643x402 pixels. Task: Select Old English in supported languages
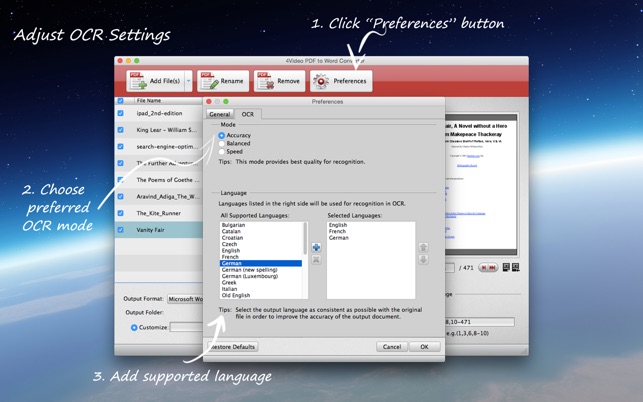[x=236, y=295]
